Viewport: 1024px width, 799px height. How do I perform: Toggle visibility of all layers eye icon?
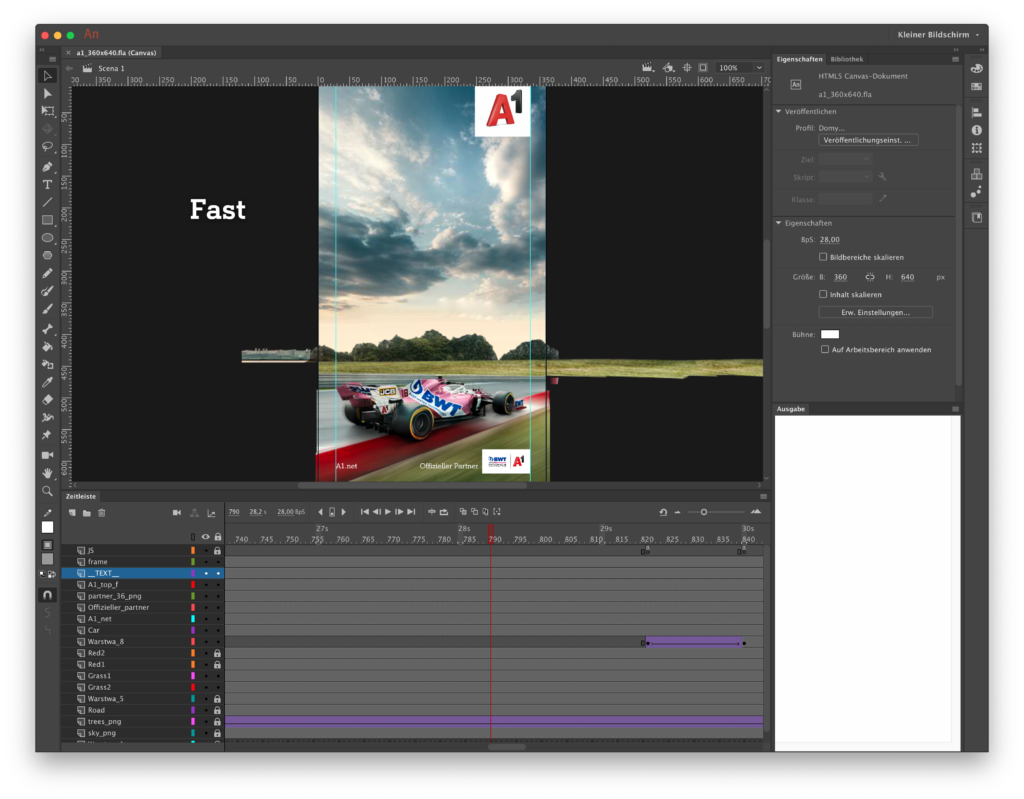pos(206,537)
